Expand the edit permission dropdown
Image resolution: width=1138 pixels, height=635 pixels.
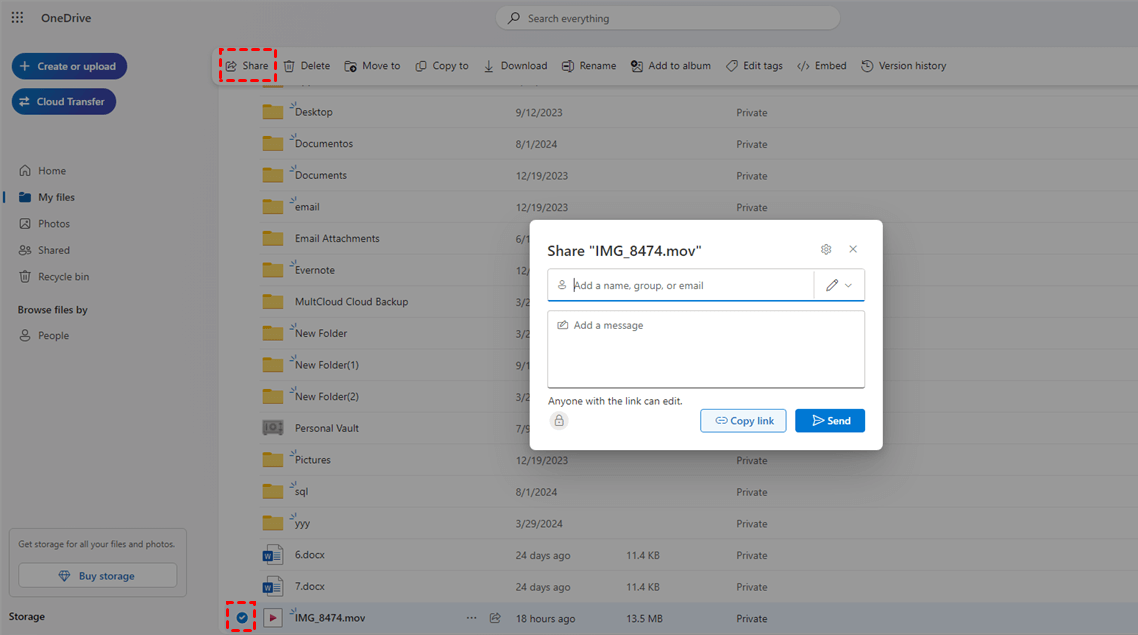(840, 285)
